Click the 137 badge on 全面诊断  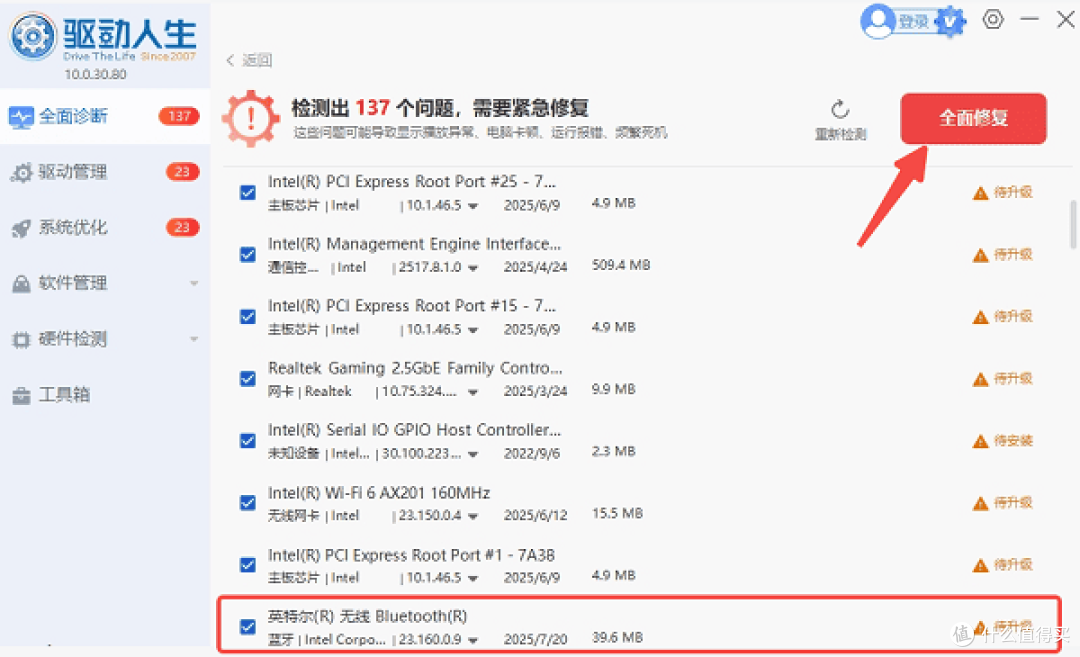click(x=179, y=116)
